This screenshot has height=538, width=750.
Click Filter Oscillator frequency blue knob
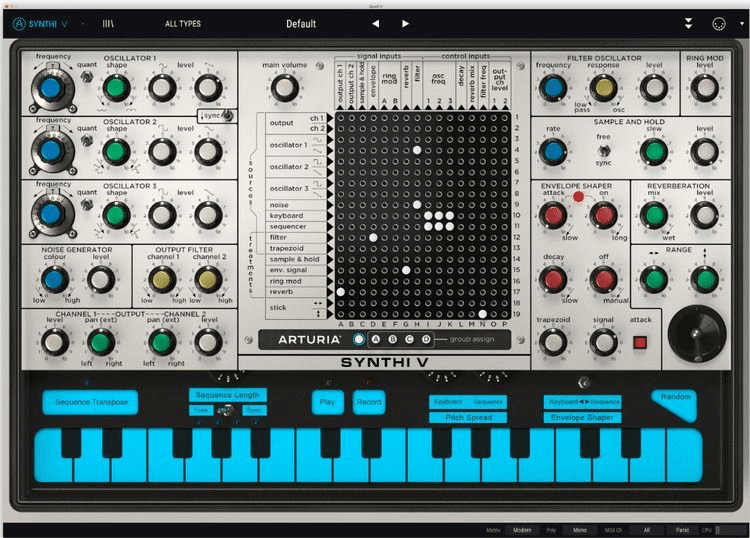(x=553, y=88)
